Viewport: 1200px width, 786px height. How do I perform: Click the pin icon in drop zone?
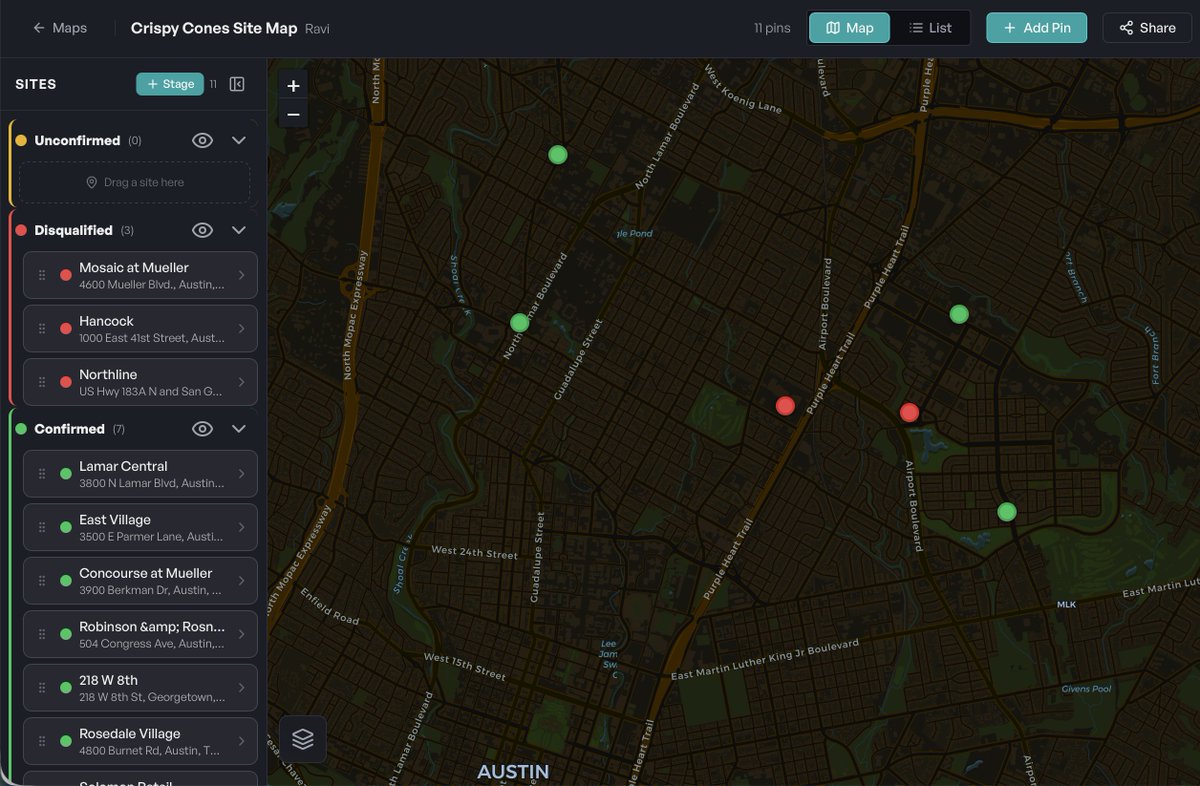92,183
